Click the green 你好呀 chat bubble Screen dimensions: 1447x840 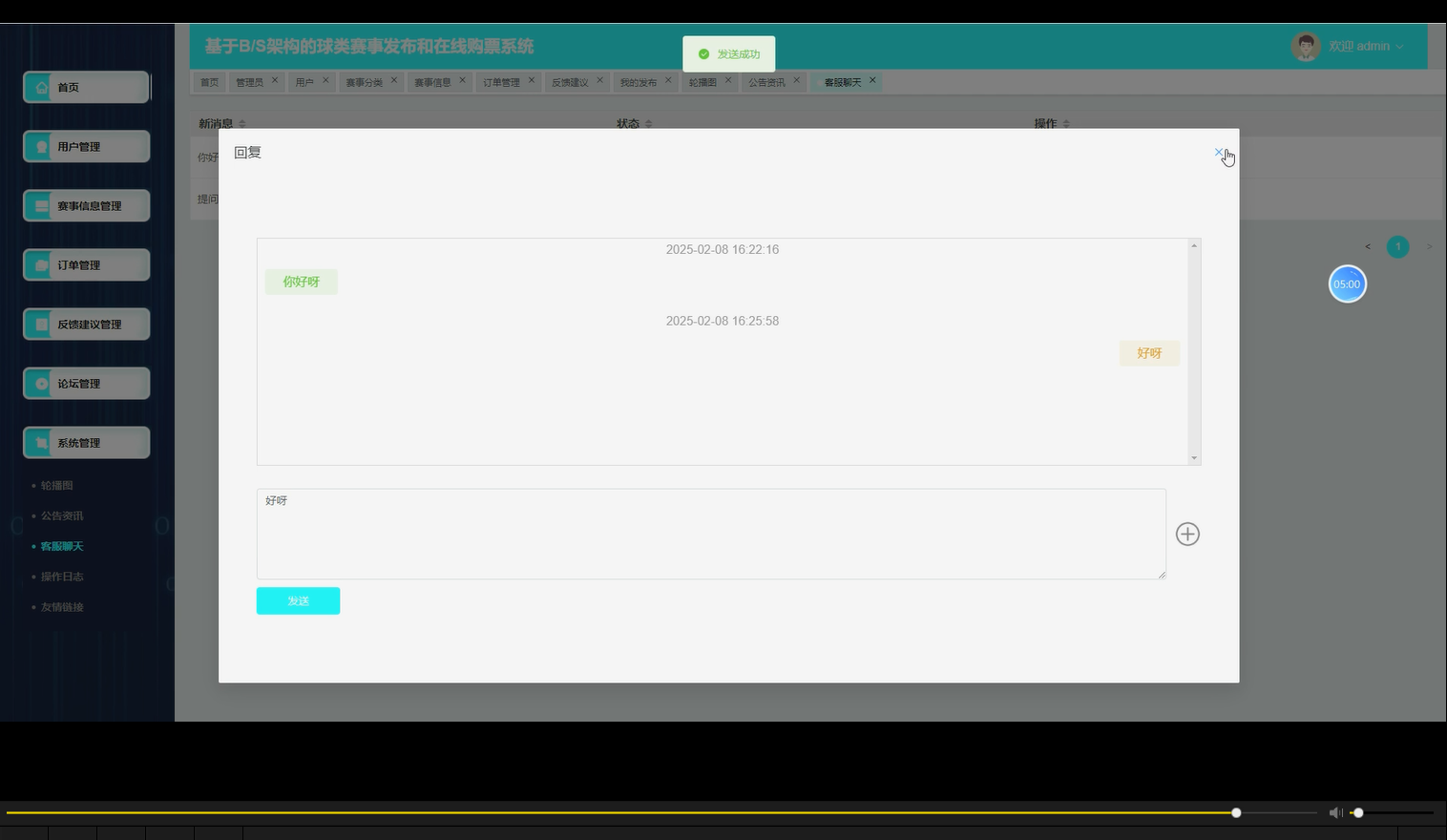[301, 282]
